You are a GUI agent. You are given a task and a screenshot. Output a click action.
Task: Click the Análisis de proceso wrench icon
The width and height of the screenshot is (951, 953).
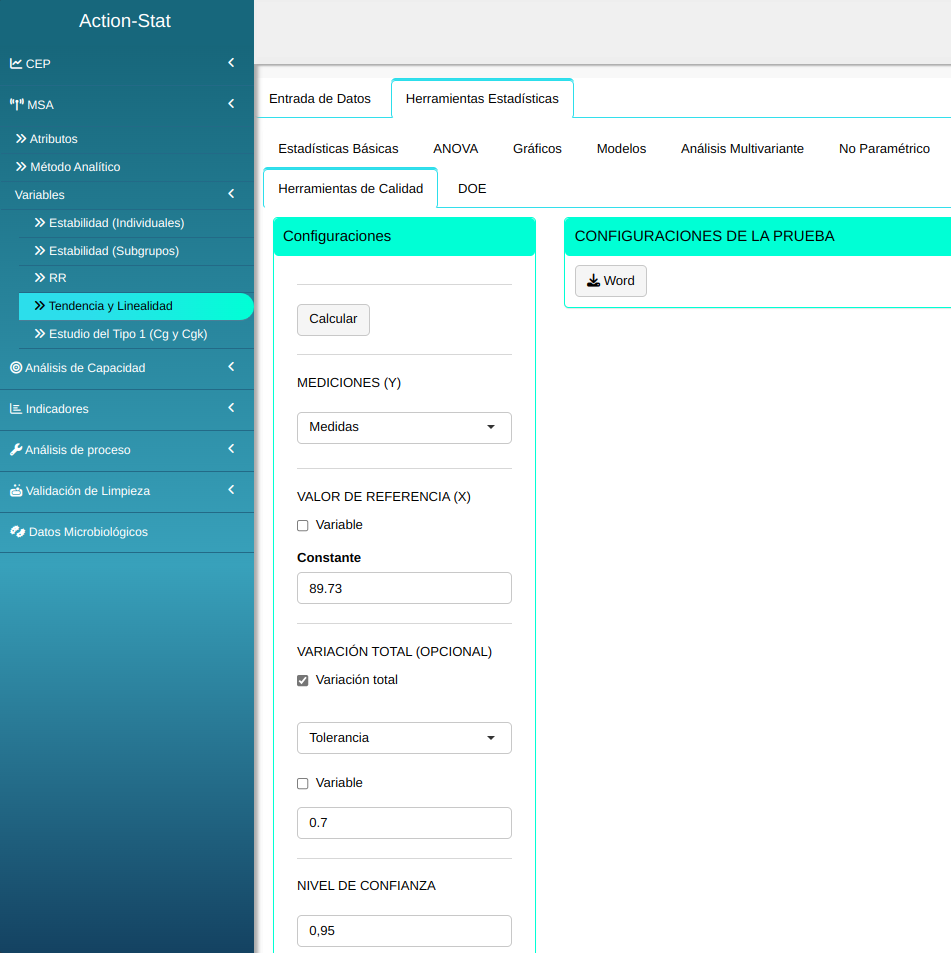[16, 450]
